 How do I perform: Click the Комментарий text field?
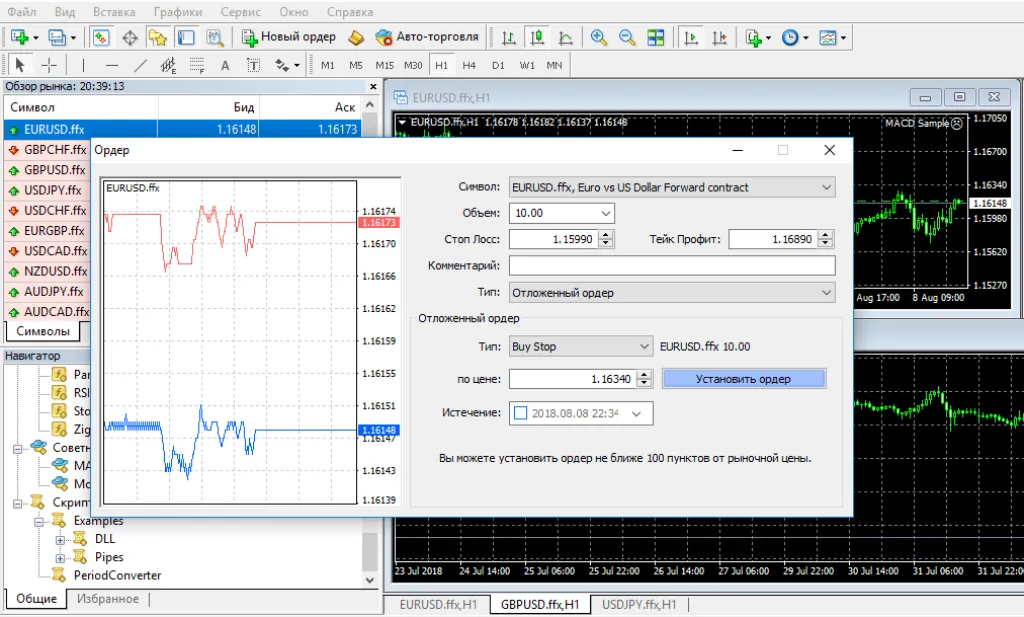pyautogui.click(x=671, y=266)
